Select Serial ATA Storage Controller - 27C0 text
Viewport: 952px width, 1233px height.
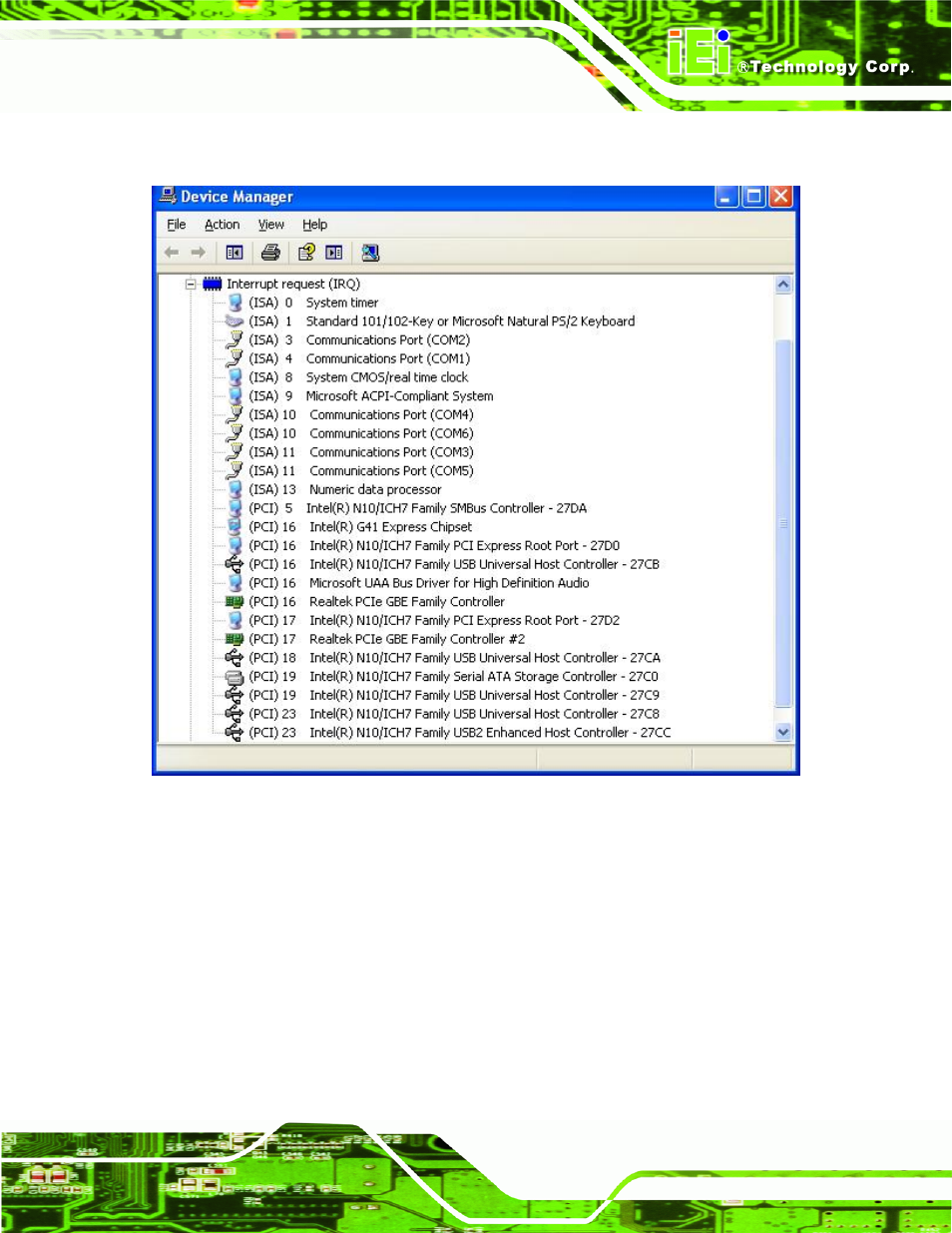(484, 677)
